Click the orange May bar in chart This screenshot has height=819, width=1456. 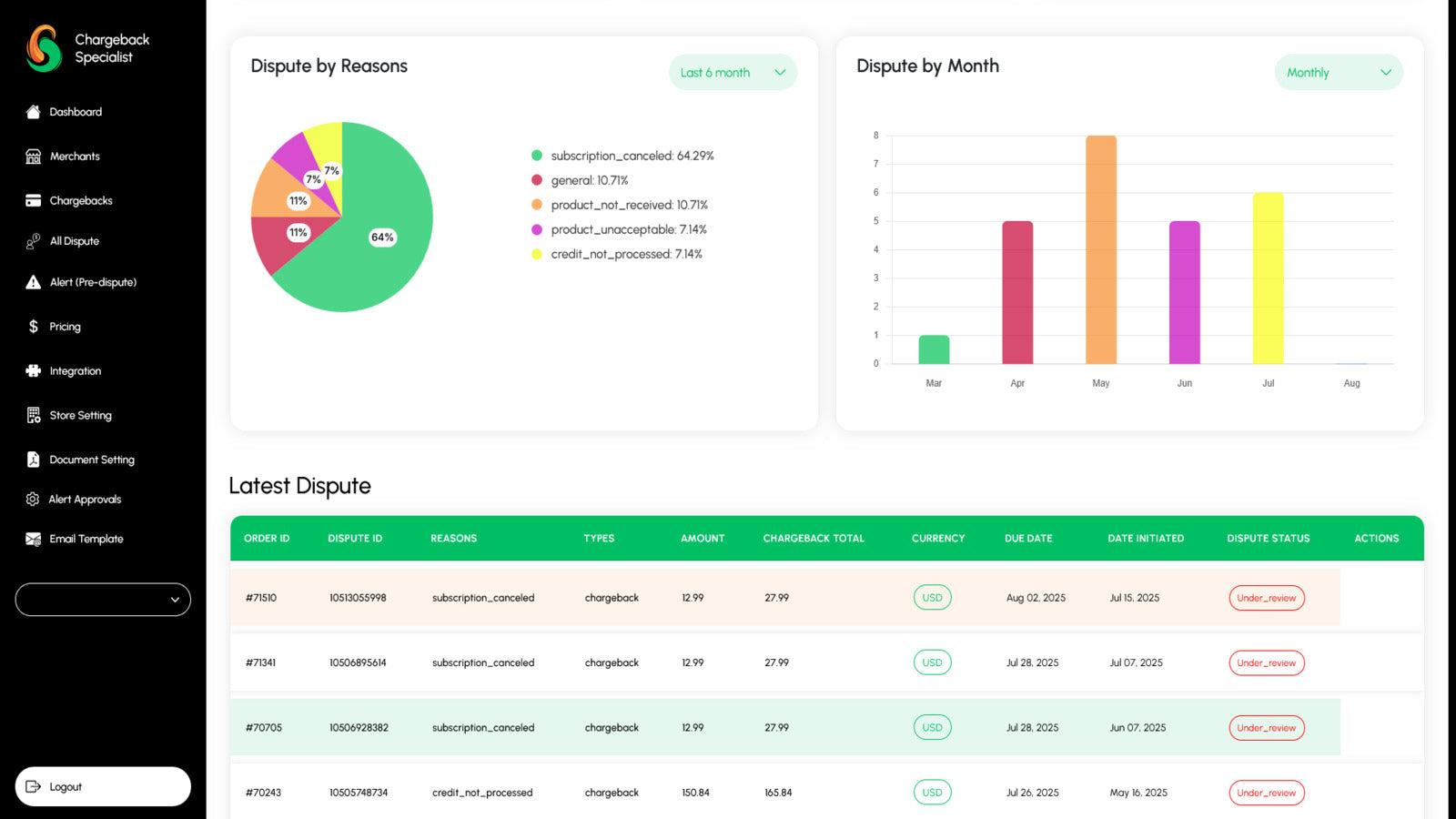[1100, 250]
